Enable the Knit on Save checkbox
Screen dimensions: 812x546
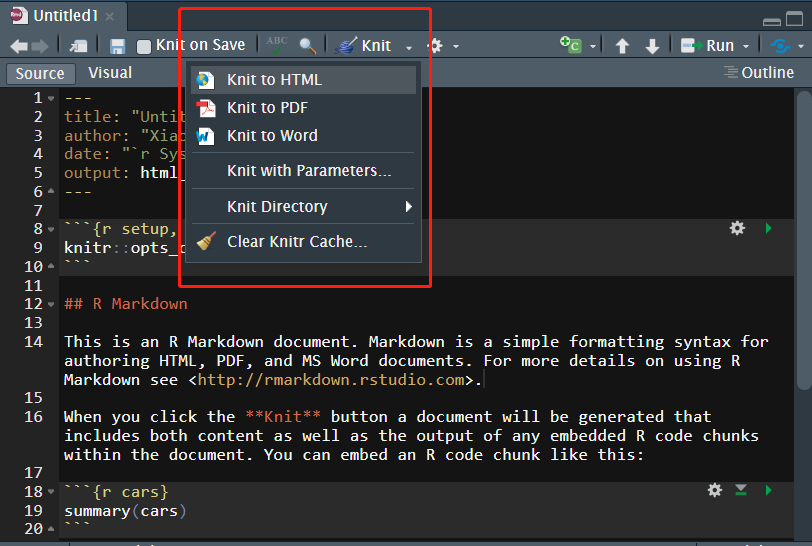click(143, 47)
